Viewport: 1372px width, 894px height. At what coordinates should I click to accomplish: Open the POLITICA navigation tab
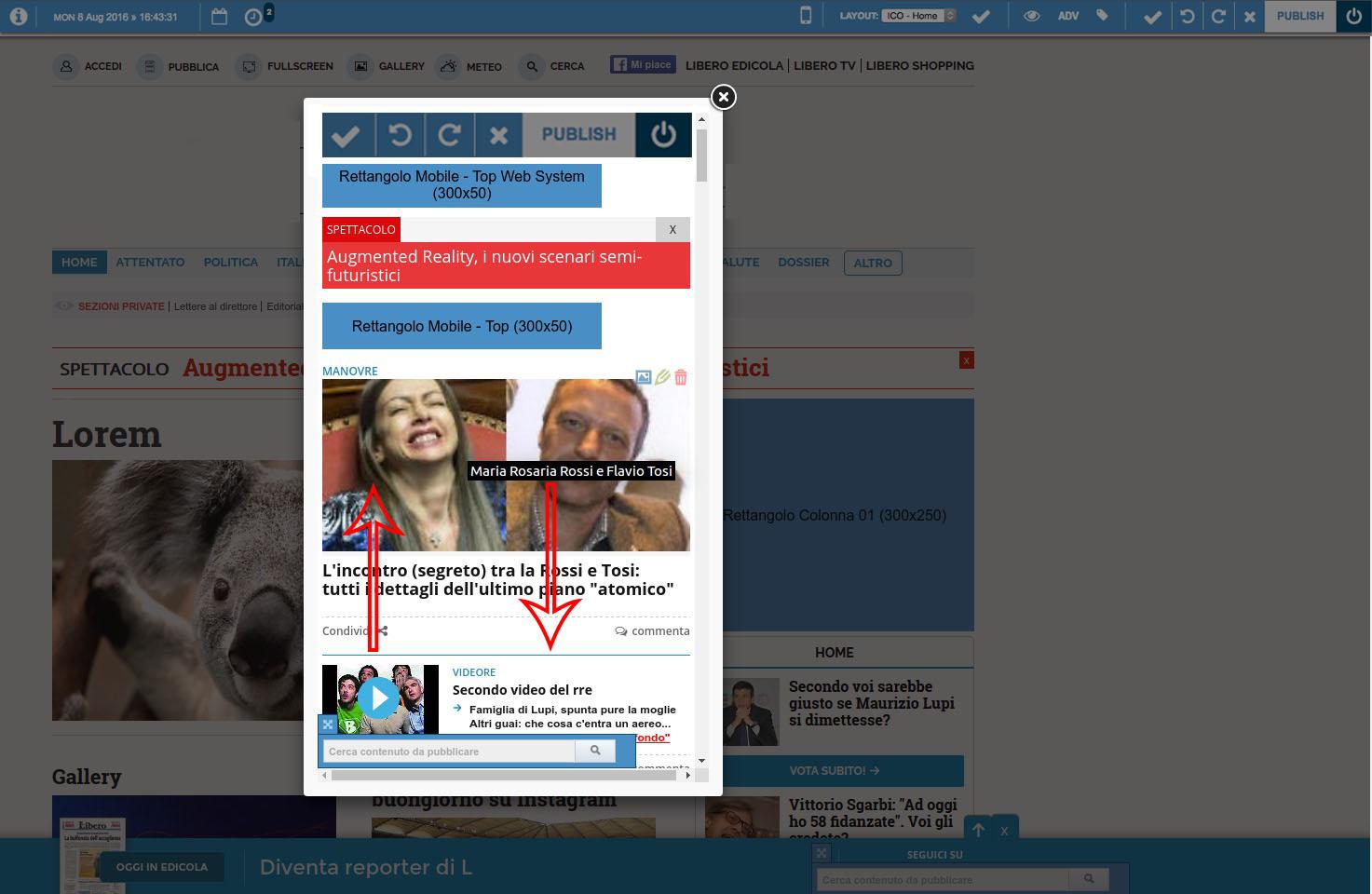coord(230,263)
